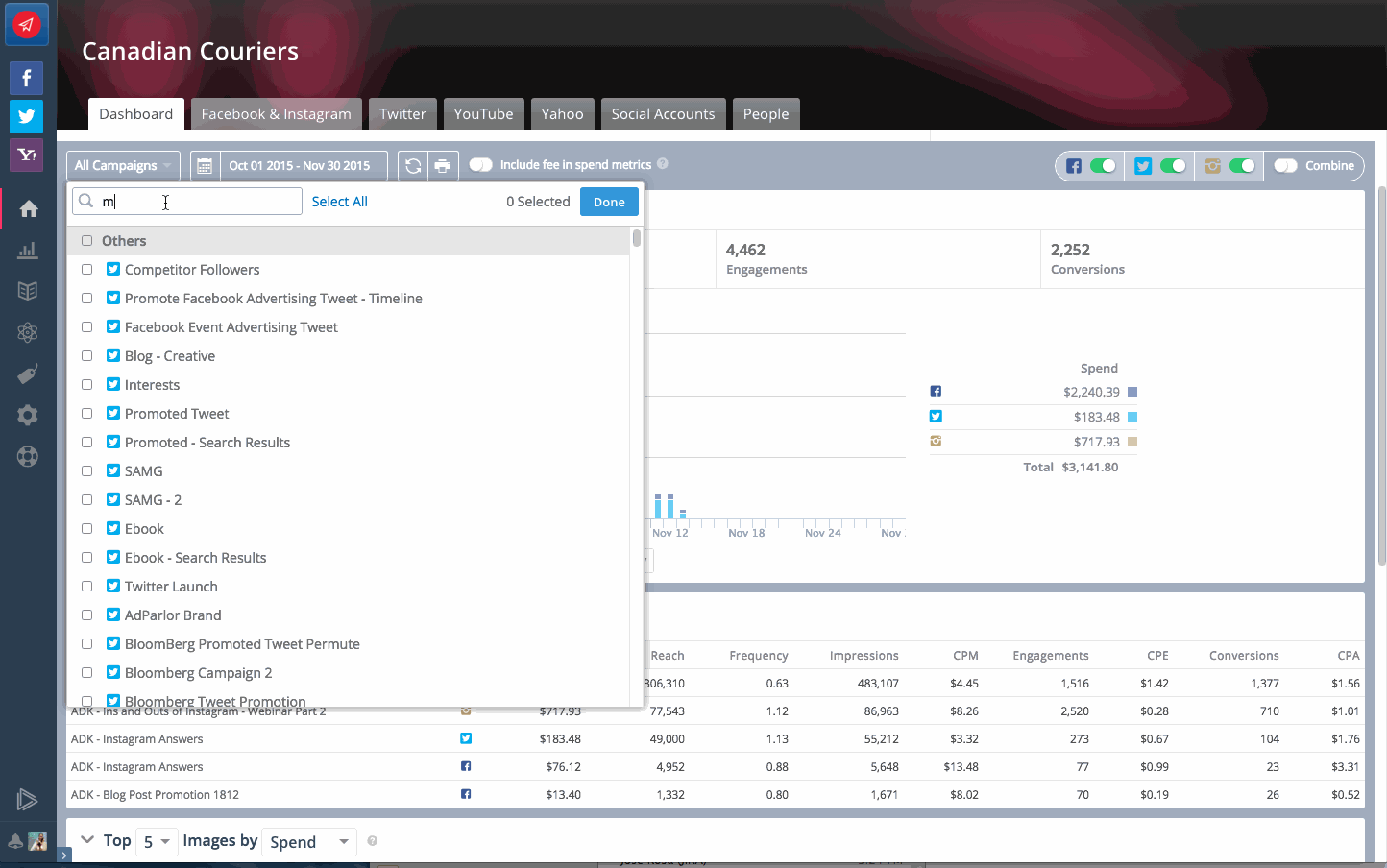Viewport: 1387px width, 868px height.
Task: Open sidebar Settings gear
Action: click(x=26, y=415)
